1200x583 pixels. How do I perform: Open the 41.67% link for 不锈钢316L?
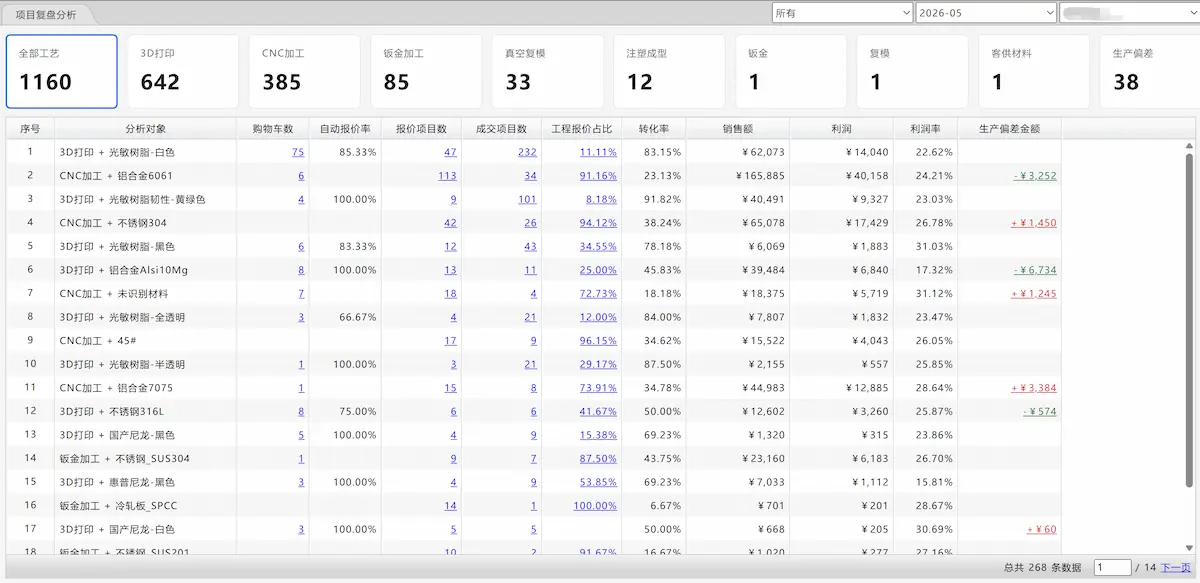point(598,411)
